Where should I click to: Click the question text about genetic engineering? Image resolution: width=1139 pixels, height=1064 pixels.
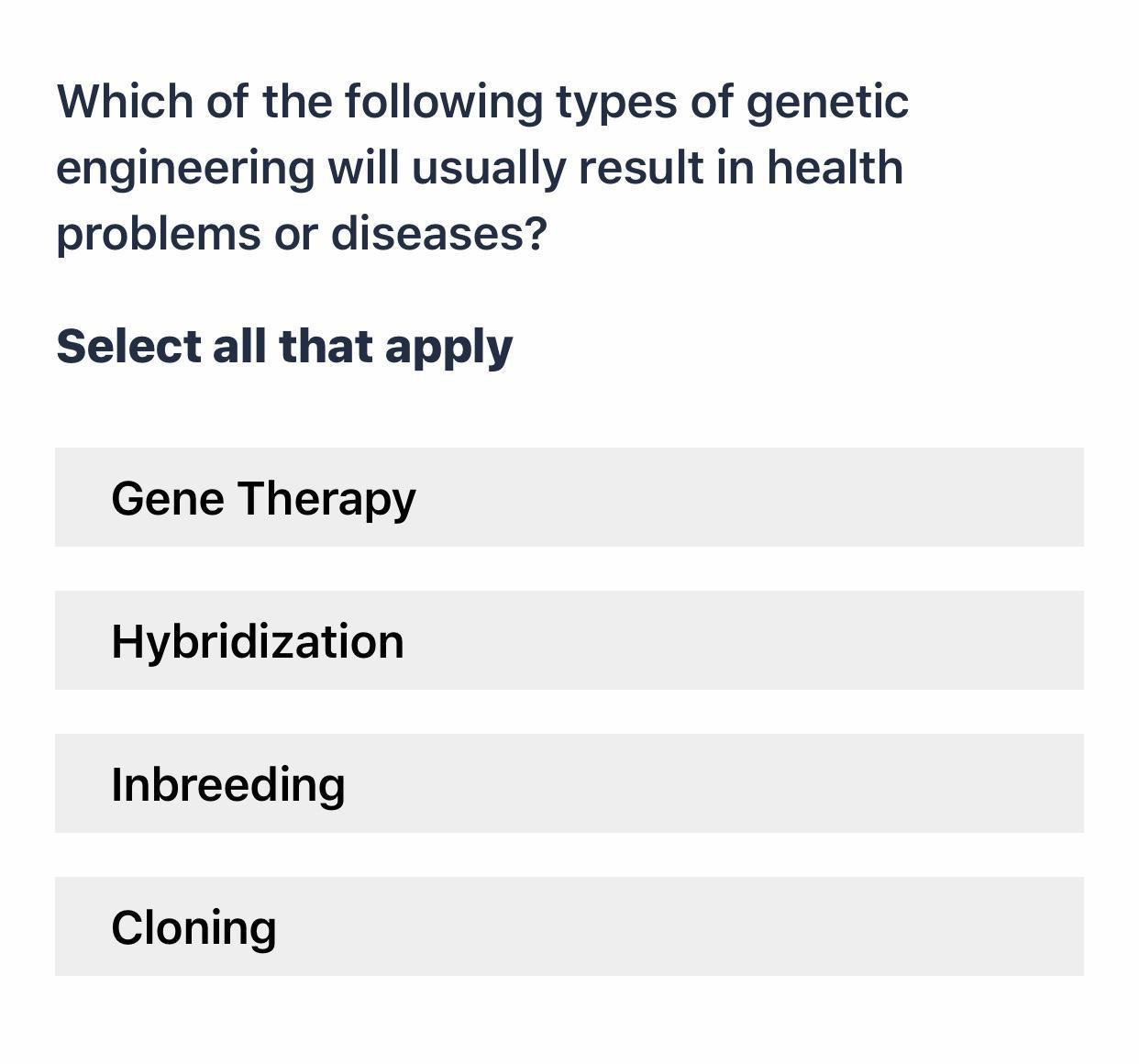481,167
